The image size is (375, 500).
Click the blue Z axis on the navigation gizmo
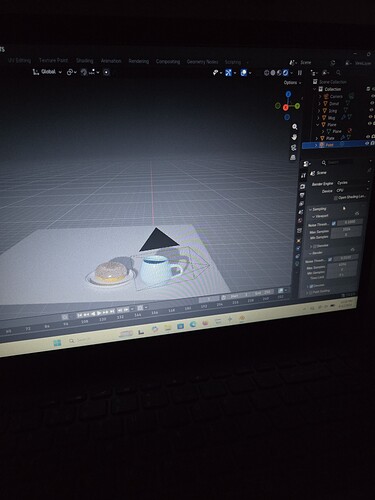click(x=288, y=94)
